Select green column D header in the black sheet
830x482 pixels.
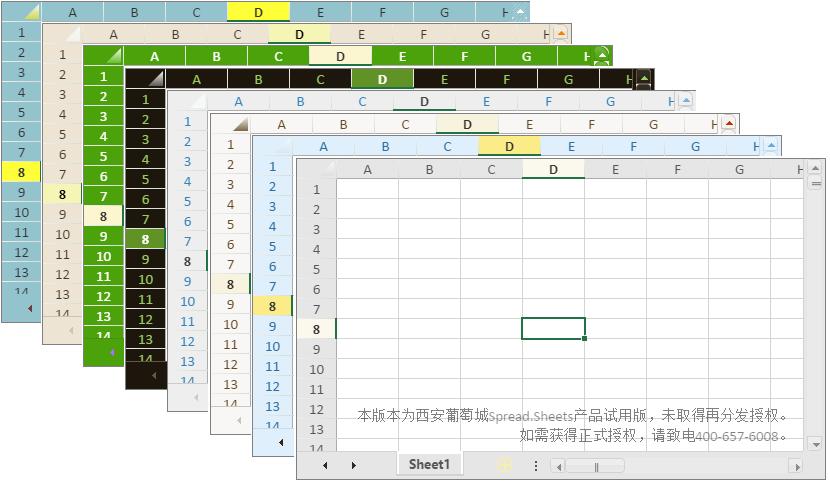pos(382,79)
